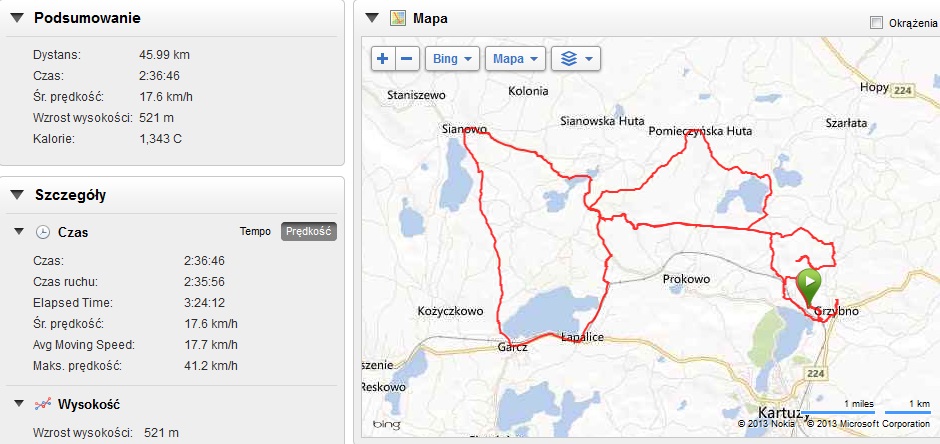Click the map icon next to Mapa title
The height and width of the screenshot is (444, 940).
tap(397, 18)
